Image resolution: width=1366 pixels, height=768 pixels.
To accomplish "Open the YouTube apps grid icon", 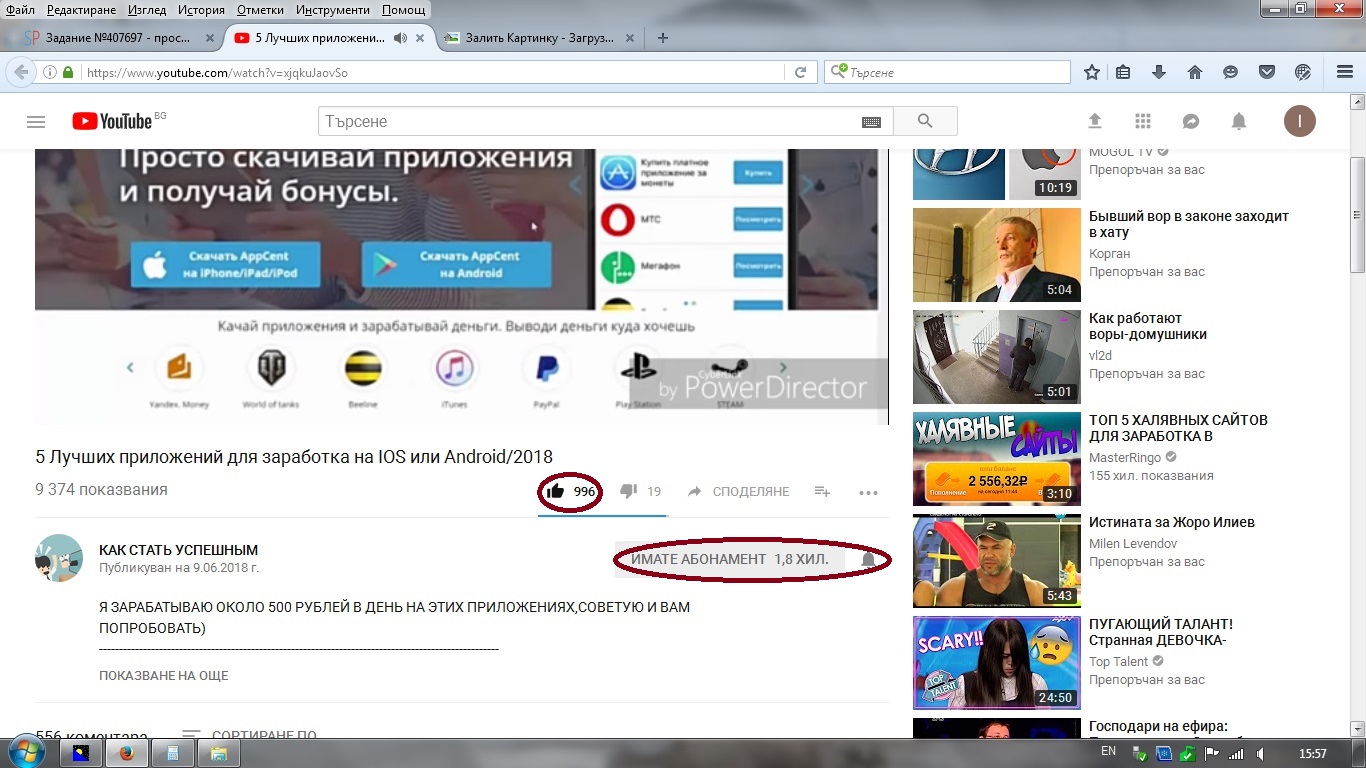I will tap(1143, 121).
